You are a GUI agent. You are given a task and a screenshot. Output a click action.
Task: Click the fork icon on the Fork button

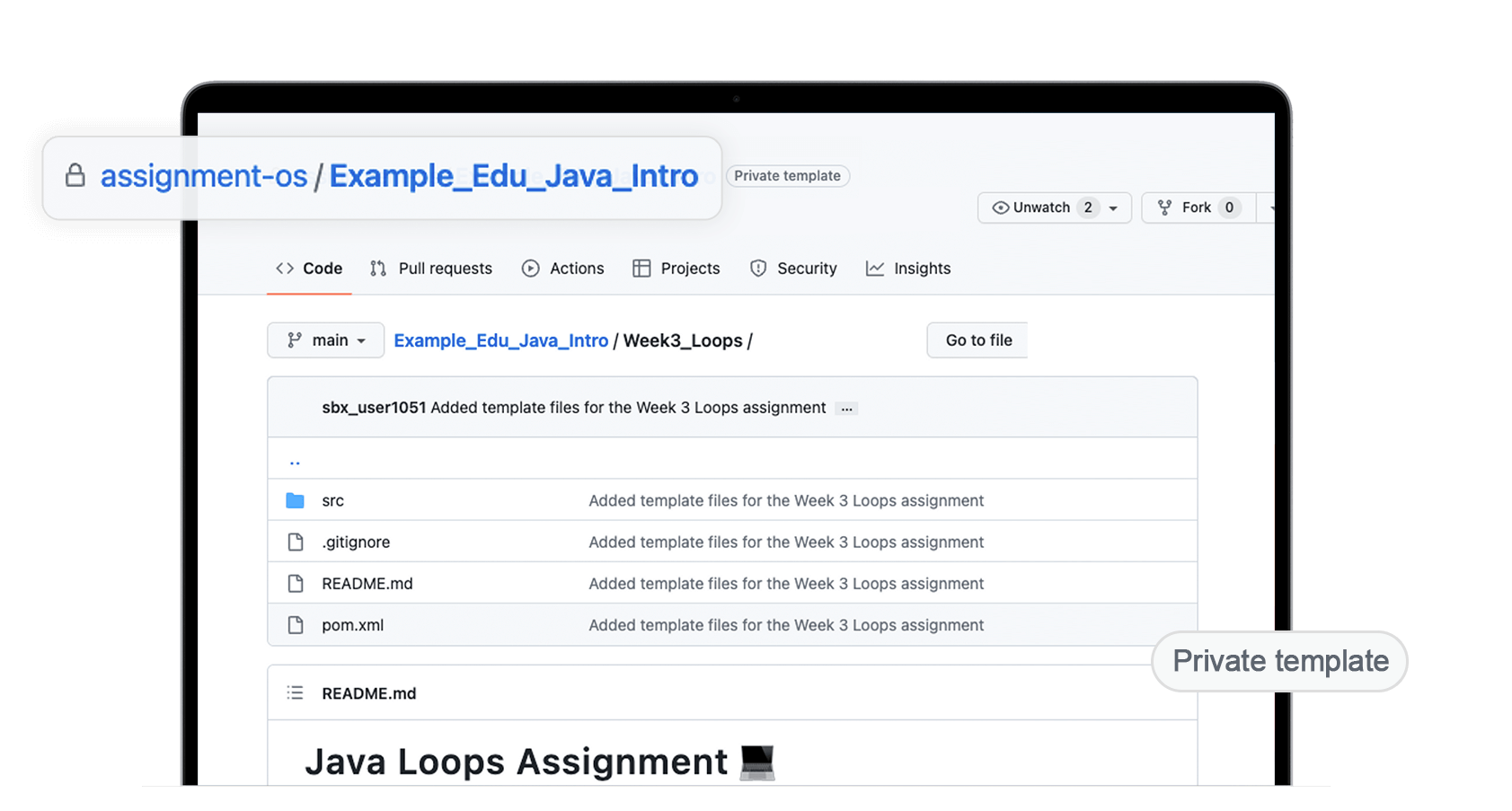point(1163,207)
